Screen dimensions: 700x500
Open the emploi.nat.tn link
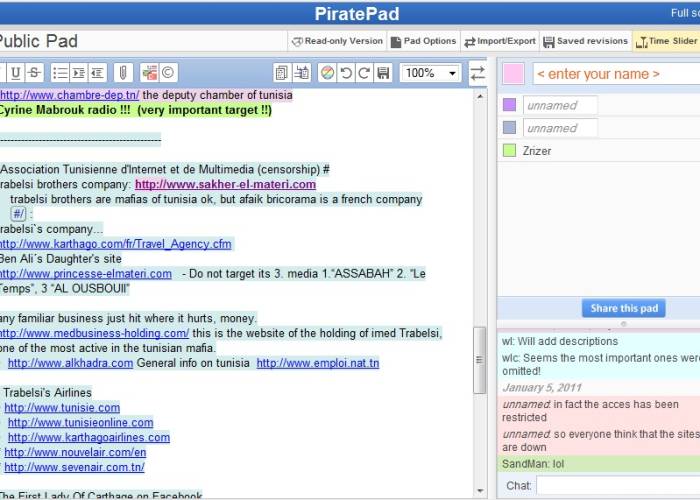click(318, 363)
